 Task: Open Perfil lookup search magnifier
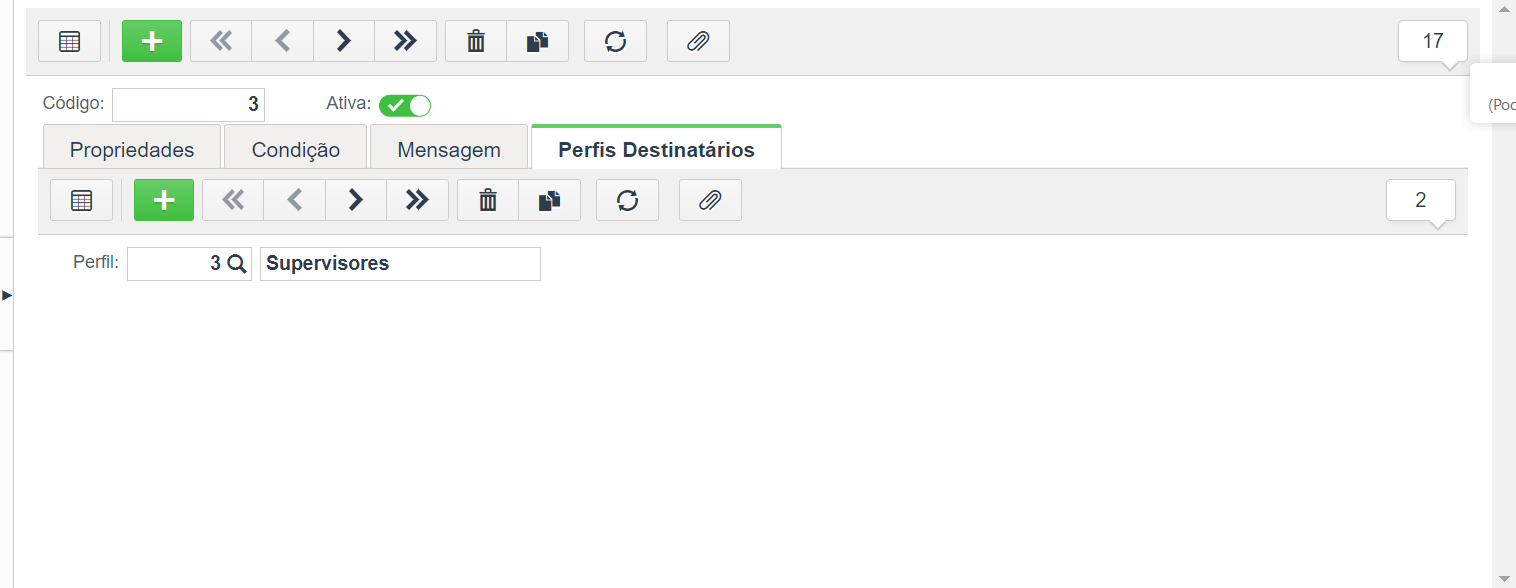[237, 264]
